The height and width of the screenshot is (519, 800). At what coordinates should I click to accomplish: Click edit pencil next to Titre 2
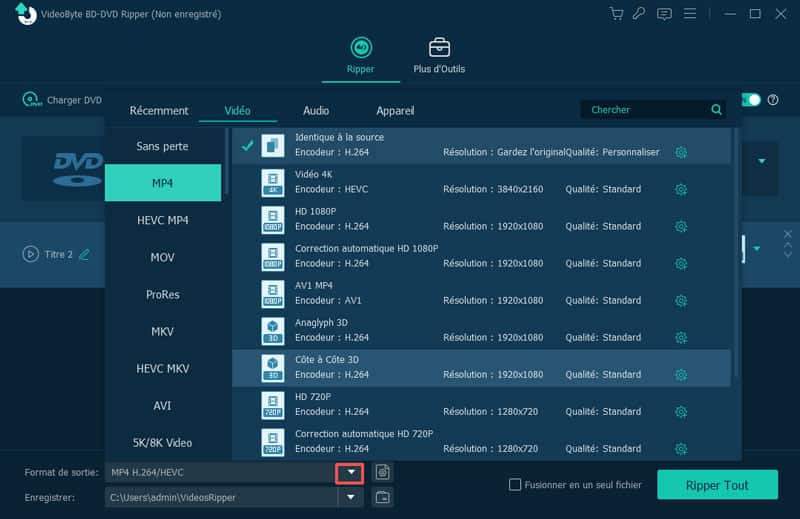click(x=84, y=254)
